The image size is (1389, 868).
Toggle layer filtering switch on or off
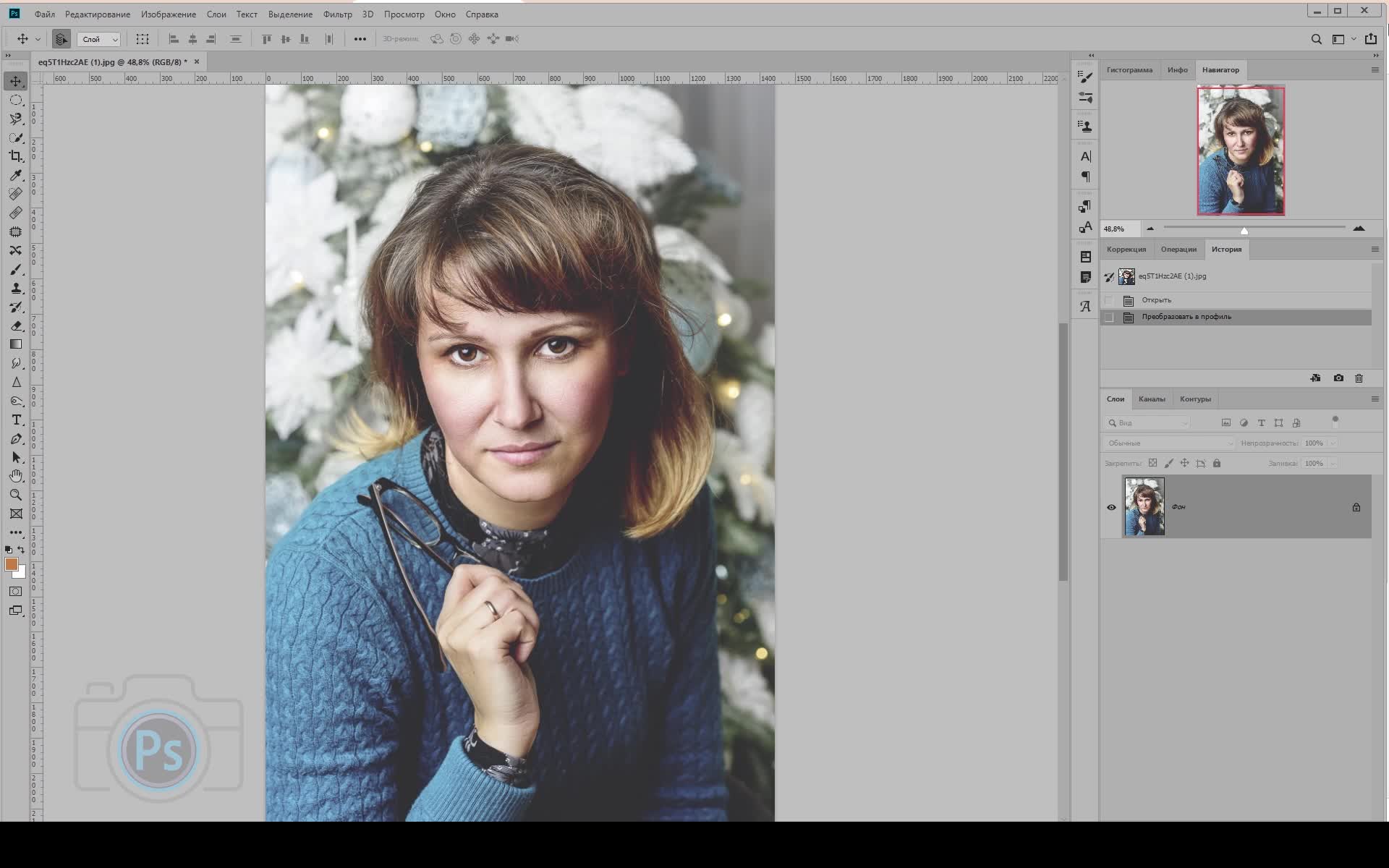pos(1335,422)
